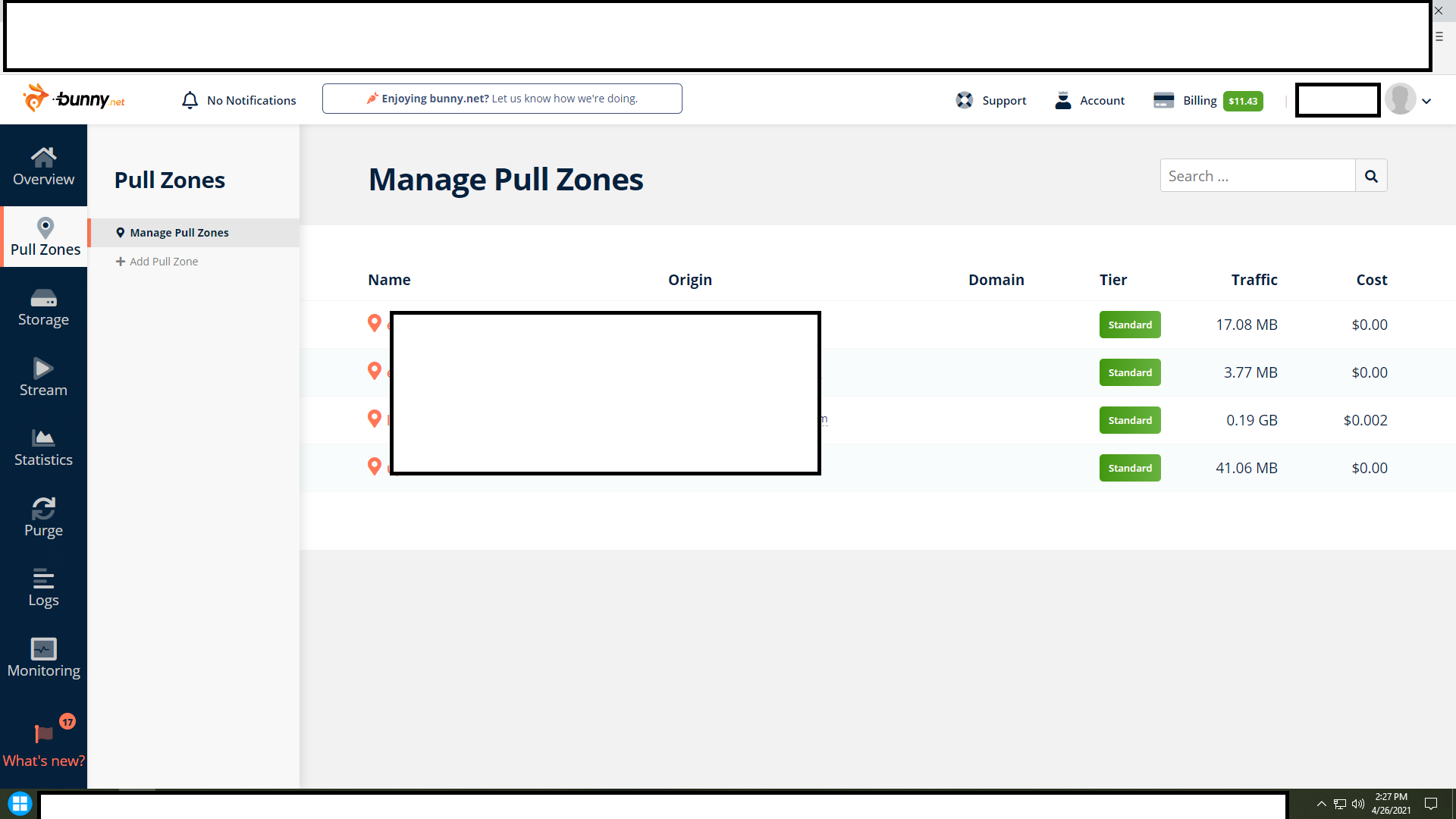Click the 41.06 MB traffic value
The image size is (1456, 819).
click(1247, 468)
